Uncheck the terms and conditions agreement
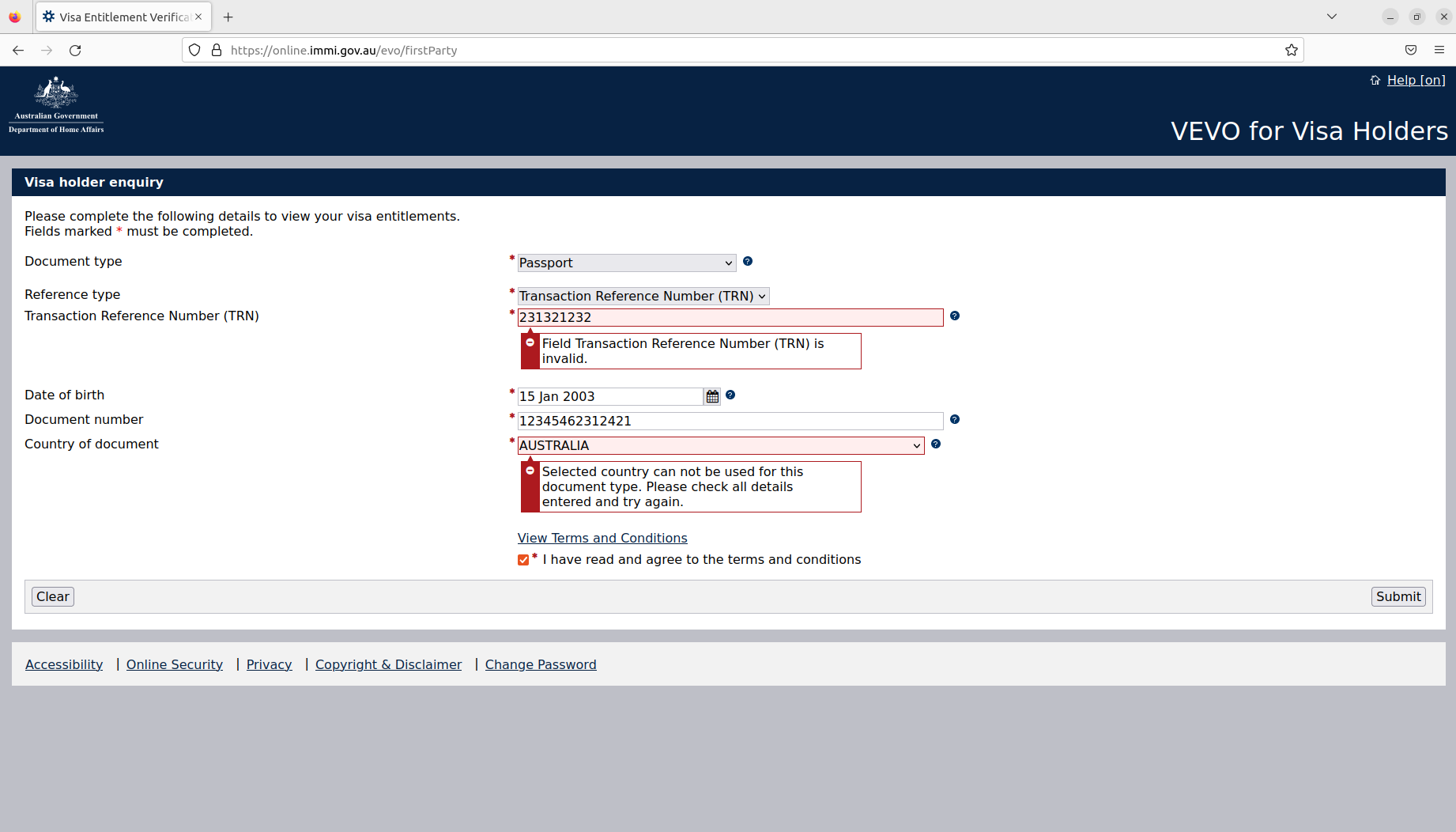 (x=523, y=559)
